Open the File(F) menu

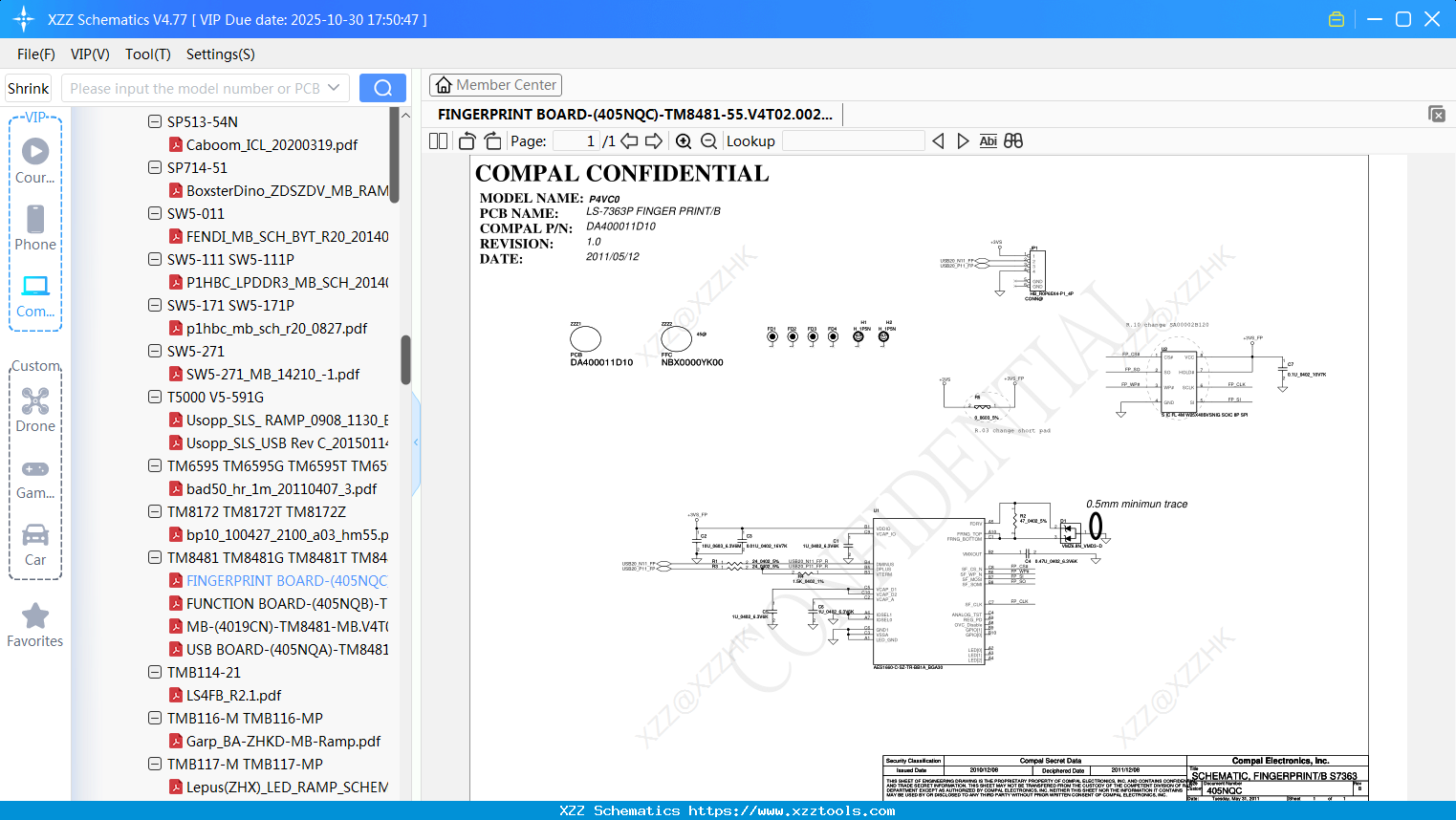coord(36,54)
